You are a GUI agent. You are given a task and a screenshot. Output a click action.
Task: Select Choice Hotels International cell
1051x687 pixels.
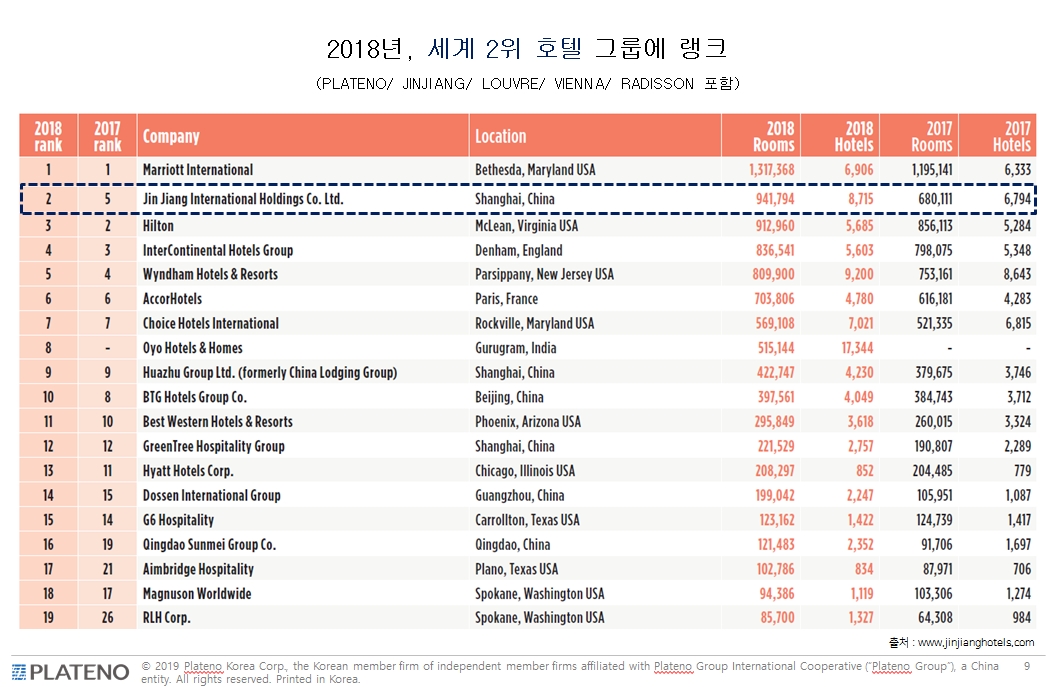pyautogui.click(x=210, y=324)
